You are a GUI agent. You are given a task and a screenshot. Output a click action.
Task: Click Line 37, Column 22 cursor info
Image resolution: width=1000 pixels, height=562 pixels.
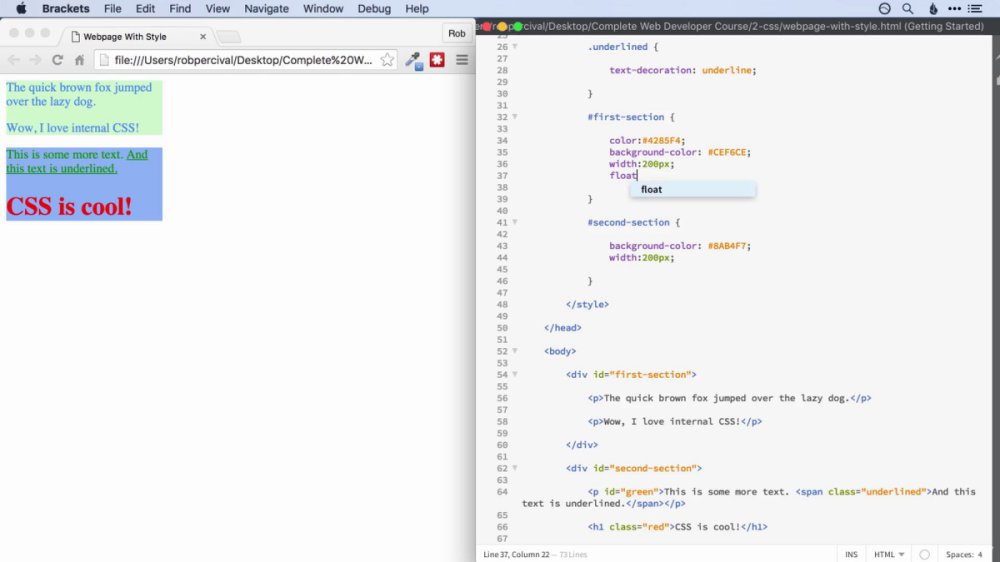pyautogui.click(x=516, y=554)
